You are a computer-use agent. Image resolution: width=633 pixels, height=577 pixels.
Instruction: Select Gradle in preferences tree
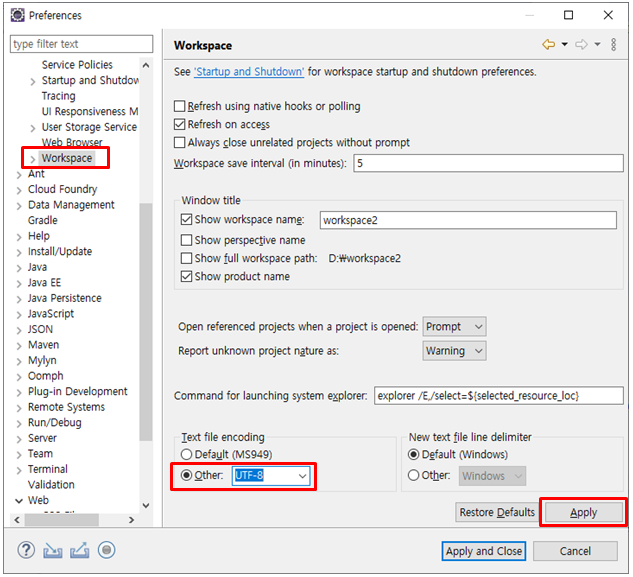coord(43,220)
